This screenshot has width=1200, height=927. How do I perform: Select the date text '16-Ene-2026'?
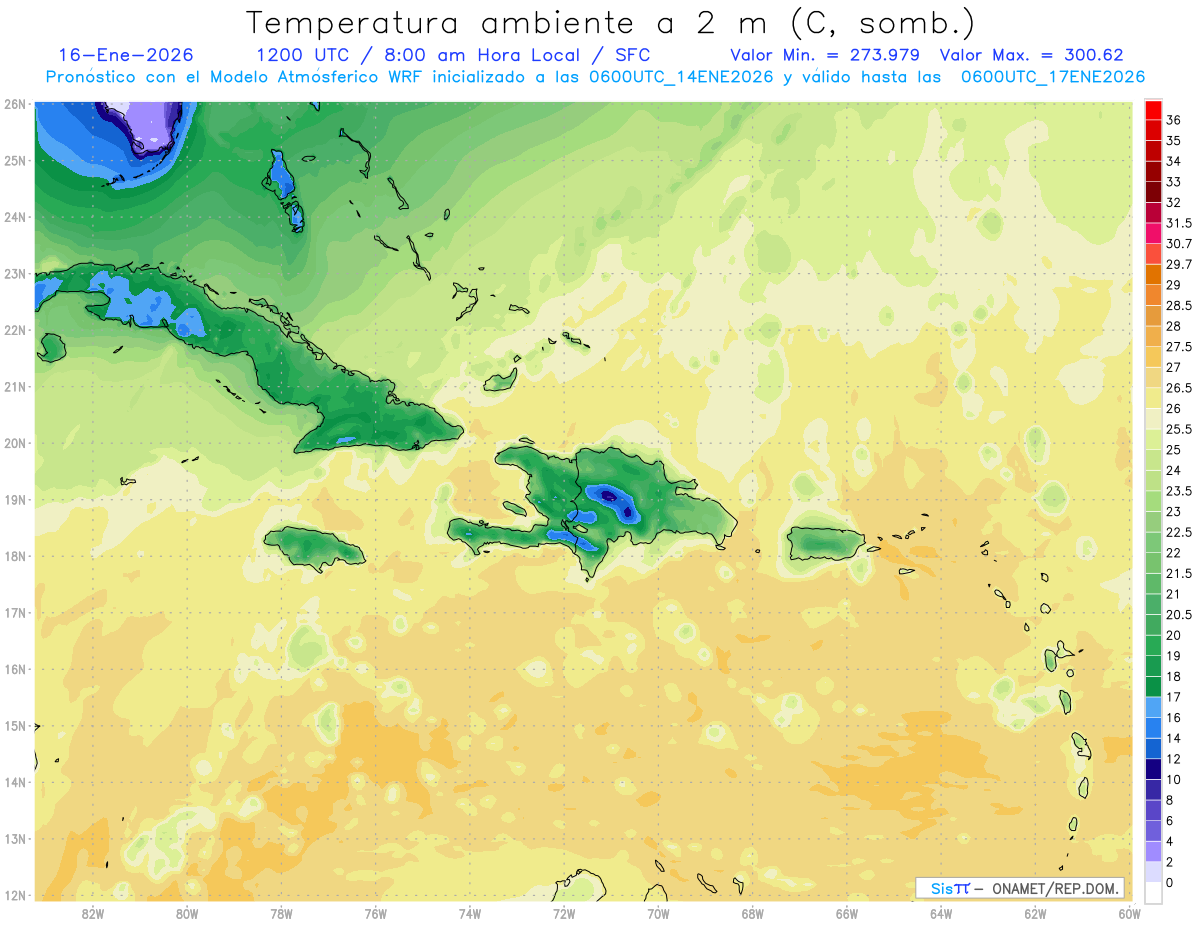tap(126, 55)
